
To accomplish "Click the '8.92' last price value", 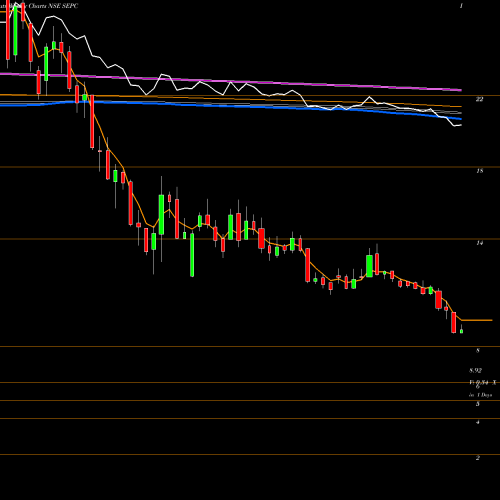I will coord(476,370).
